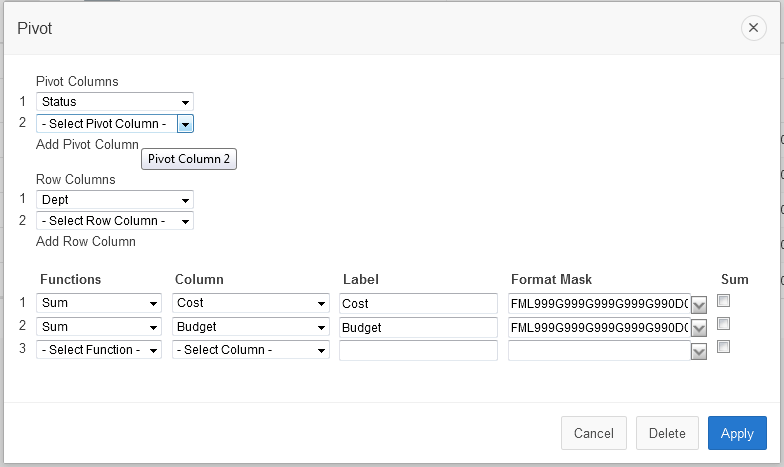Open format mask picker for Budget row
Image resolution: width=784 pixels, height=467 pixels.
699,328
